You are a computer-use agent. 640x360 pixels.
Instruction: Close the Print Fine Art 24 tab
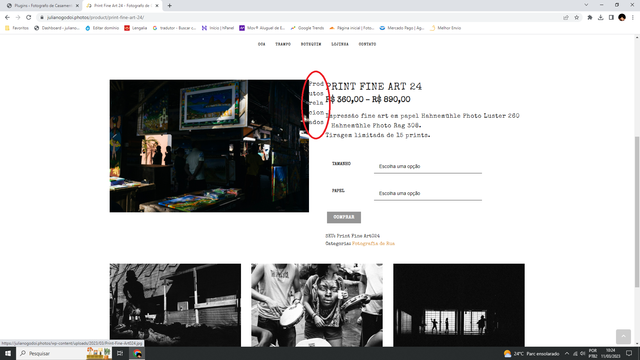pos(156,6)
